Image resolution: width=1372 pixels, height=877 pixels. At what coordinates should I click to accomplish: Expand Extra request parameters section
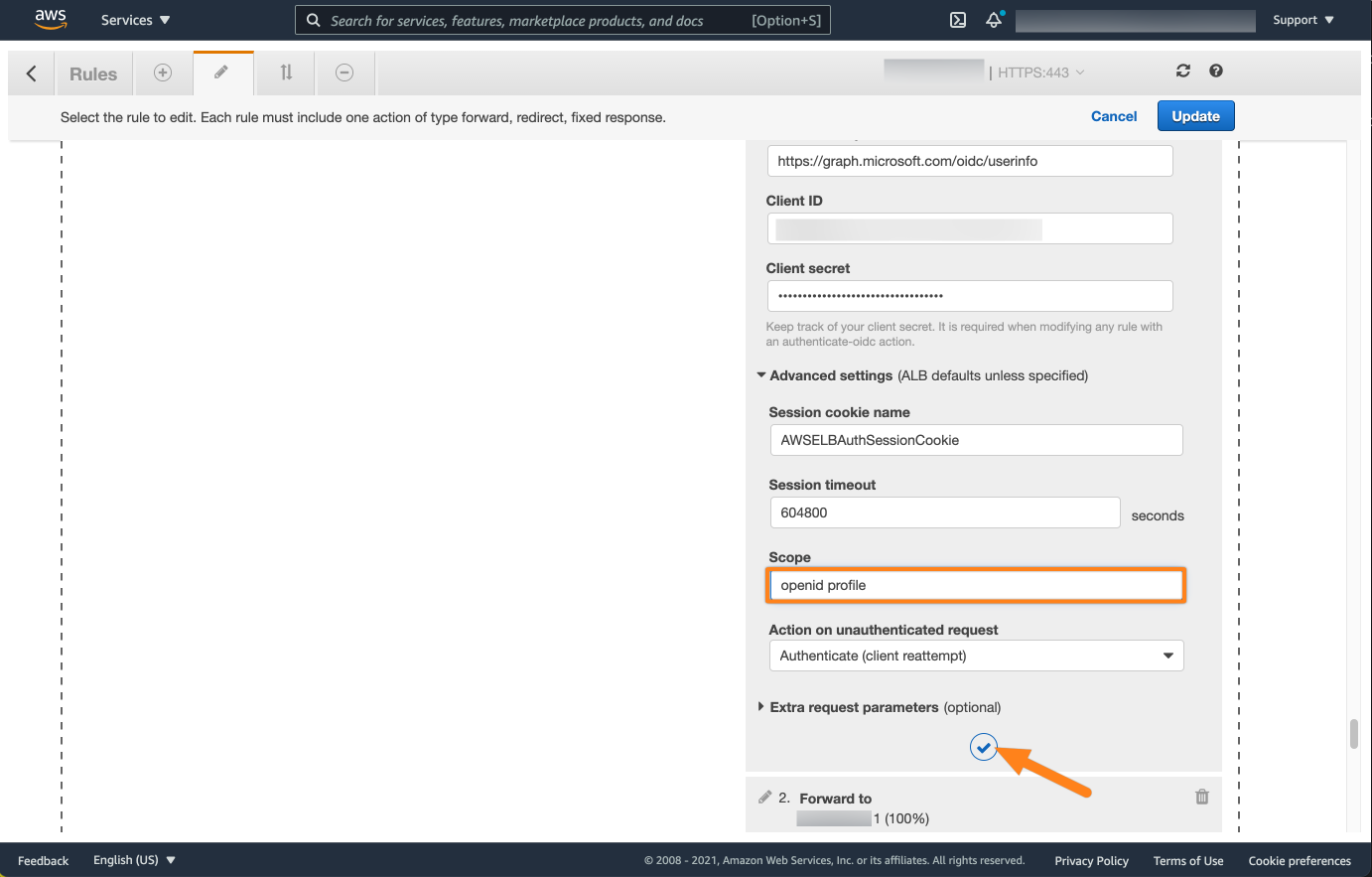(762, 707)
